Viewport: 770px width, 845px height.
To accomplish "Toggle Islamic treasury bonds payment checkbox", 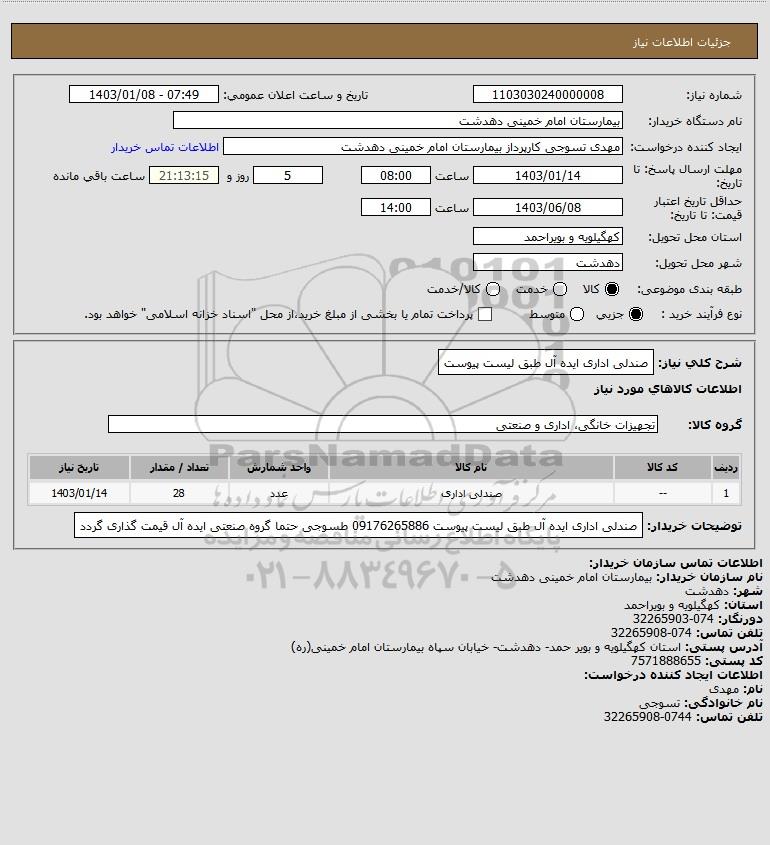I will point(485,314).
